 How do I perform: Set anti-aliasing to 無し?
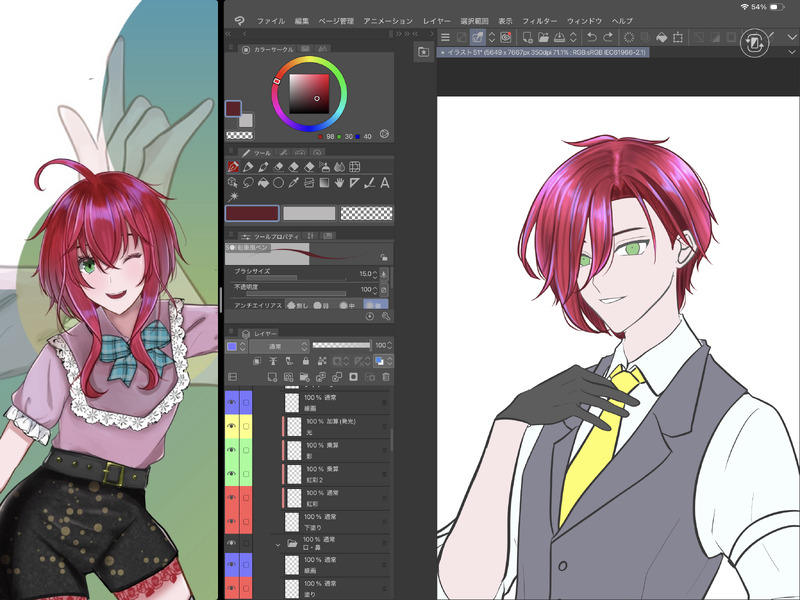click(x=298, y=305)
